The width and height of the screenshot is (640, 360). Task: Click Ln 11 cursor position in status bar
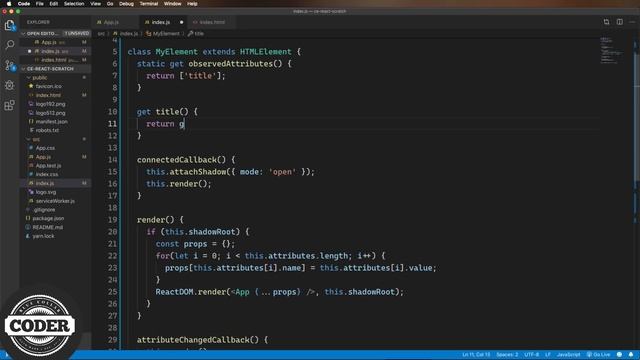coord(476,355)
